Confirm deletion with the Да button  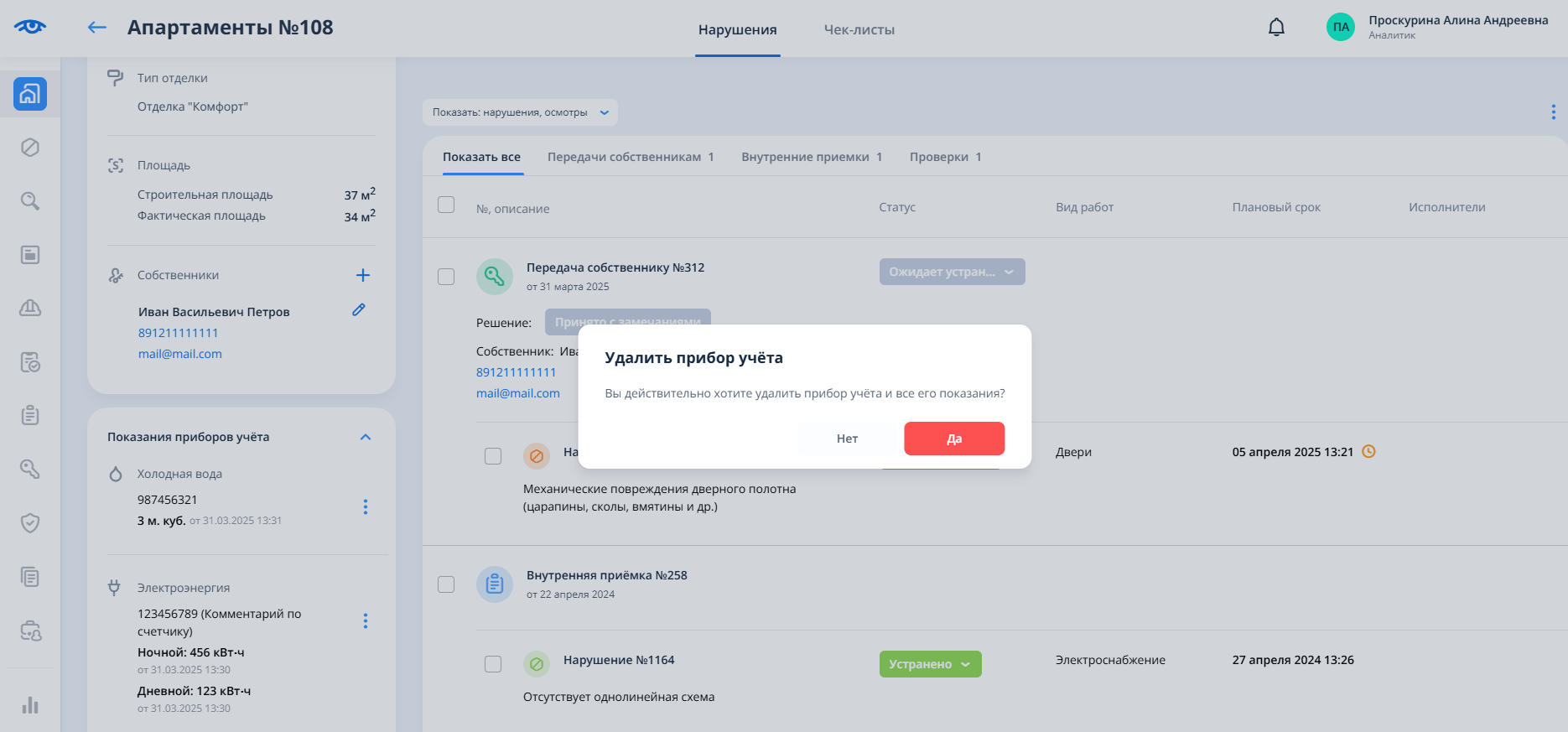click(x=953, y=439)
